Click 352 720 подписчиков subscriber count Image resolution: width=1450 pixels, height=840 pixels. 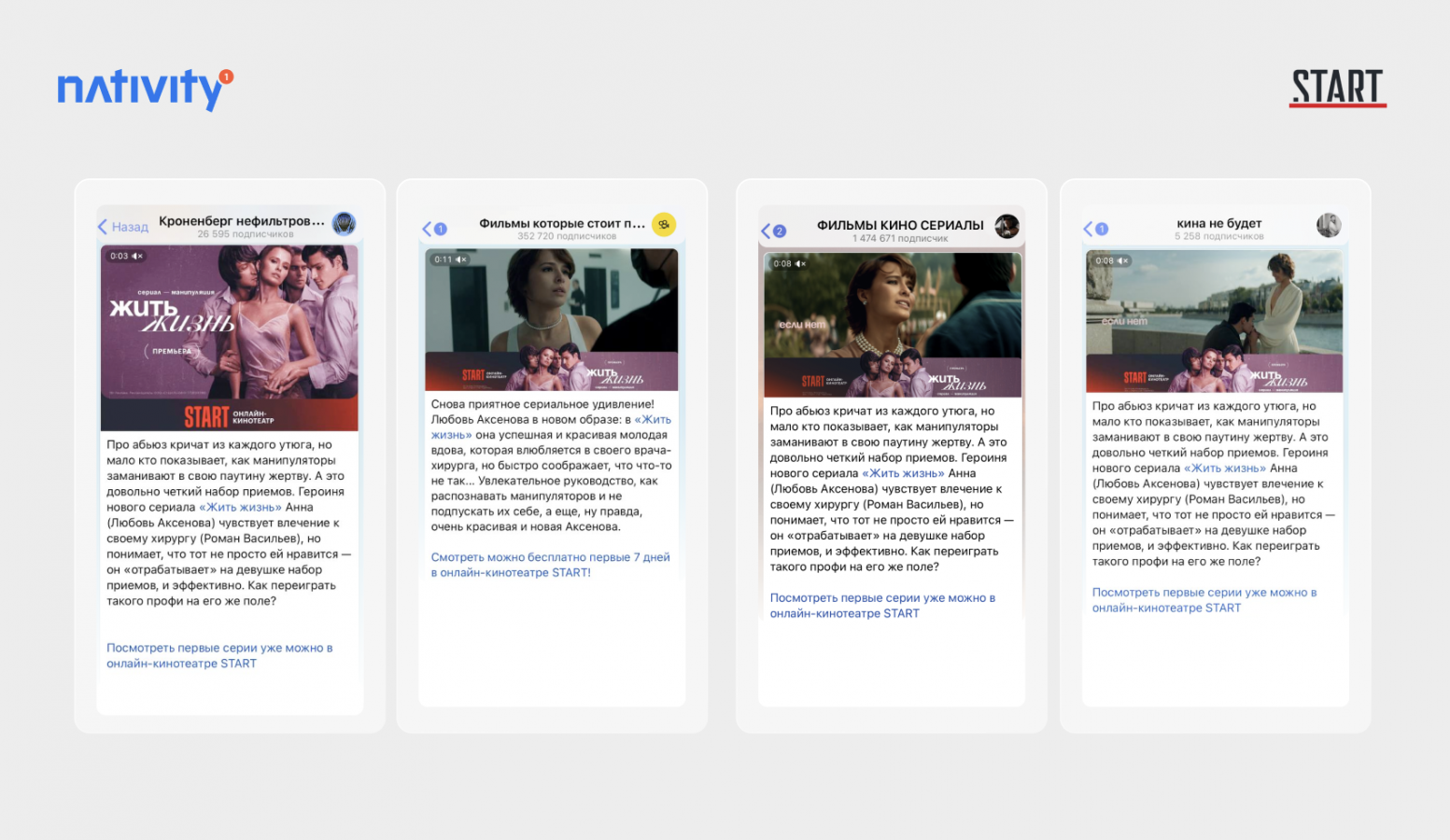(567, 236)
